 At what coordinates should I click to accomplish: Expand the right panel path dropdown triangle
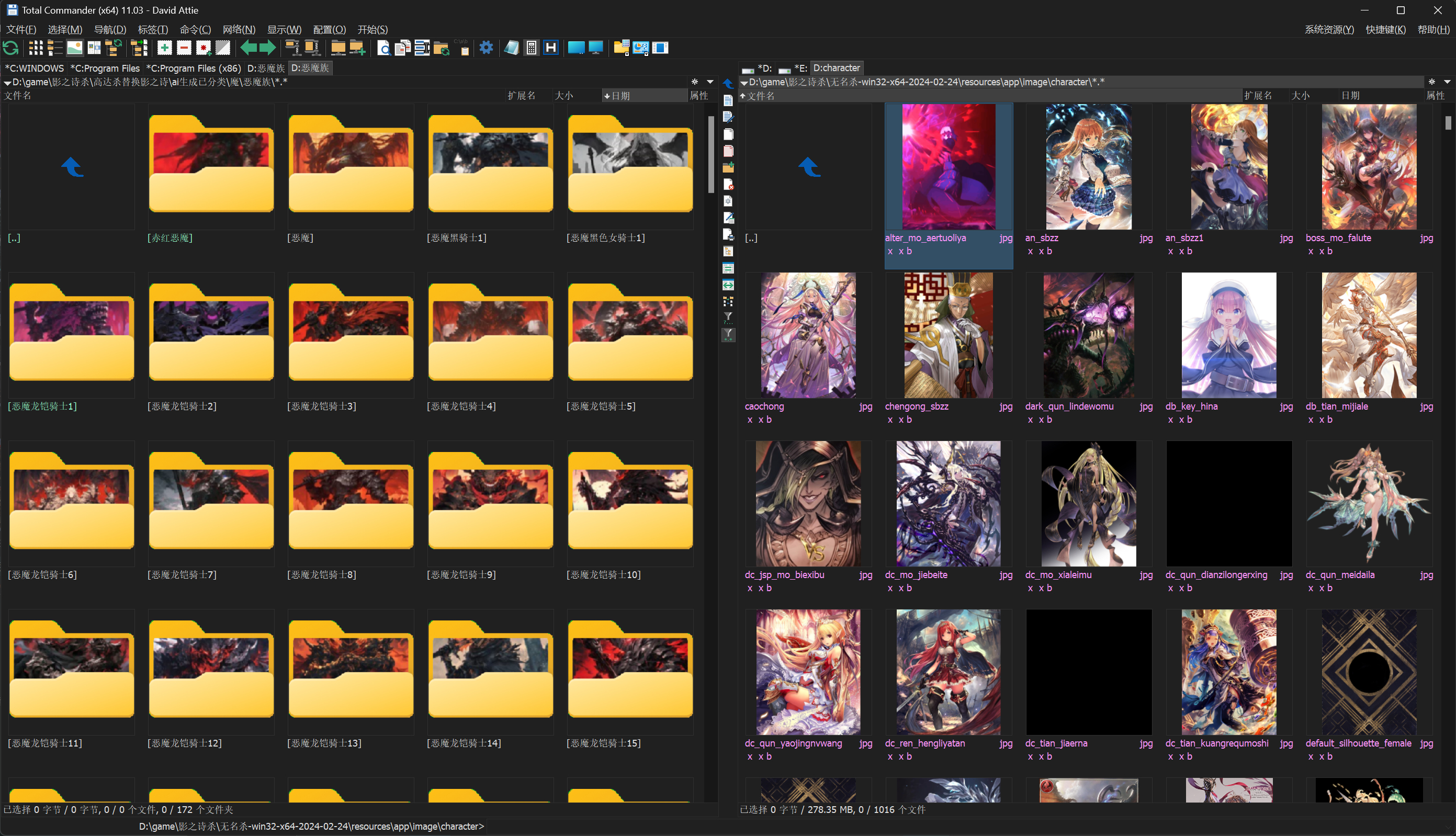pos(744,83)
